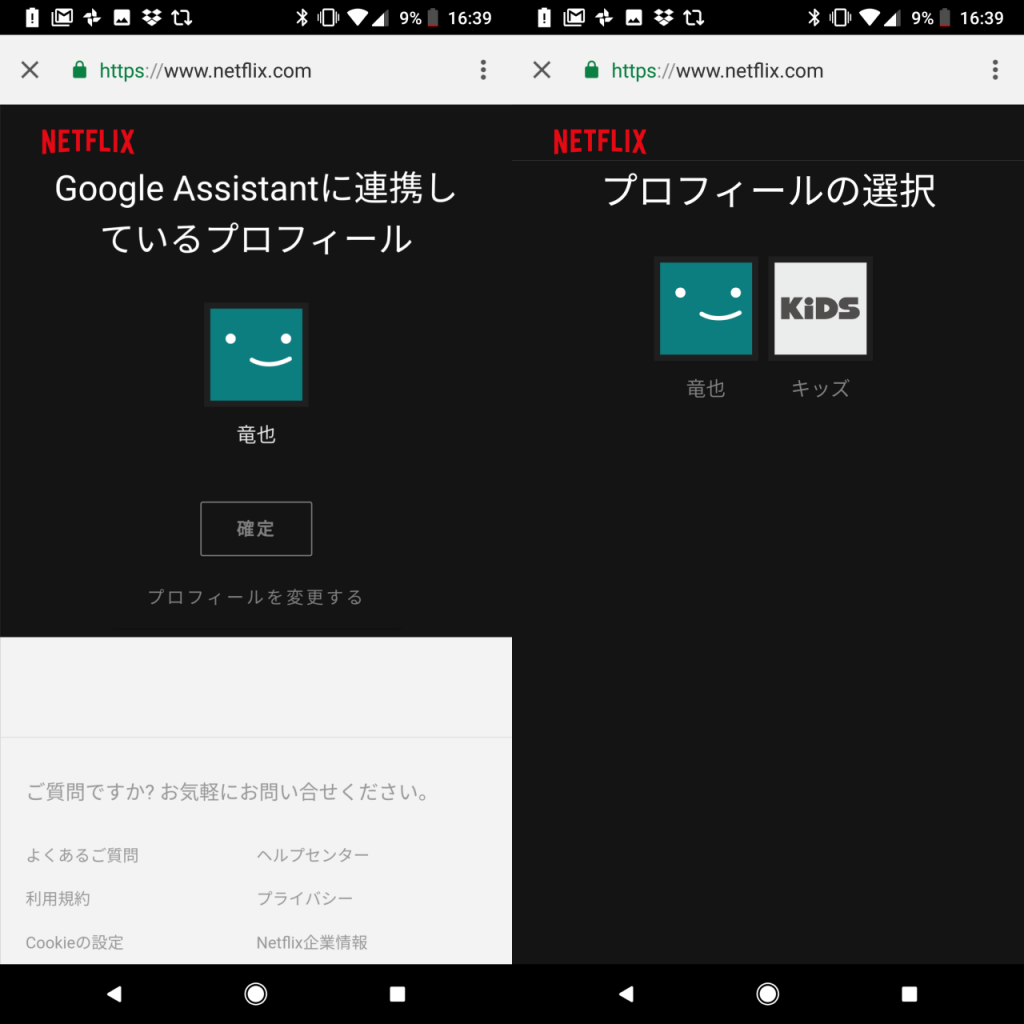Tap the プロフィールの選択 heading

tap(769, 191)
